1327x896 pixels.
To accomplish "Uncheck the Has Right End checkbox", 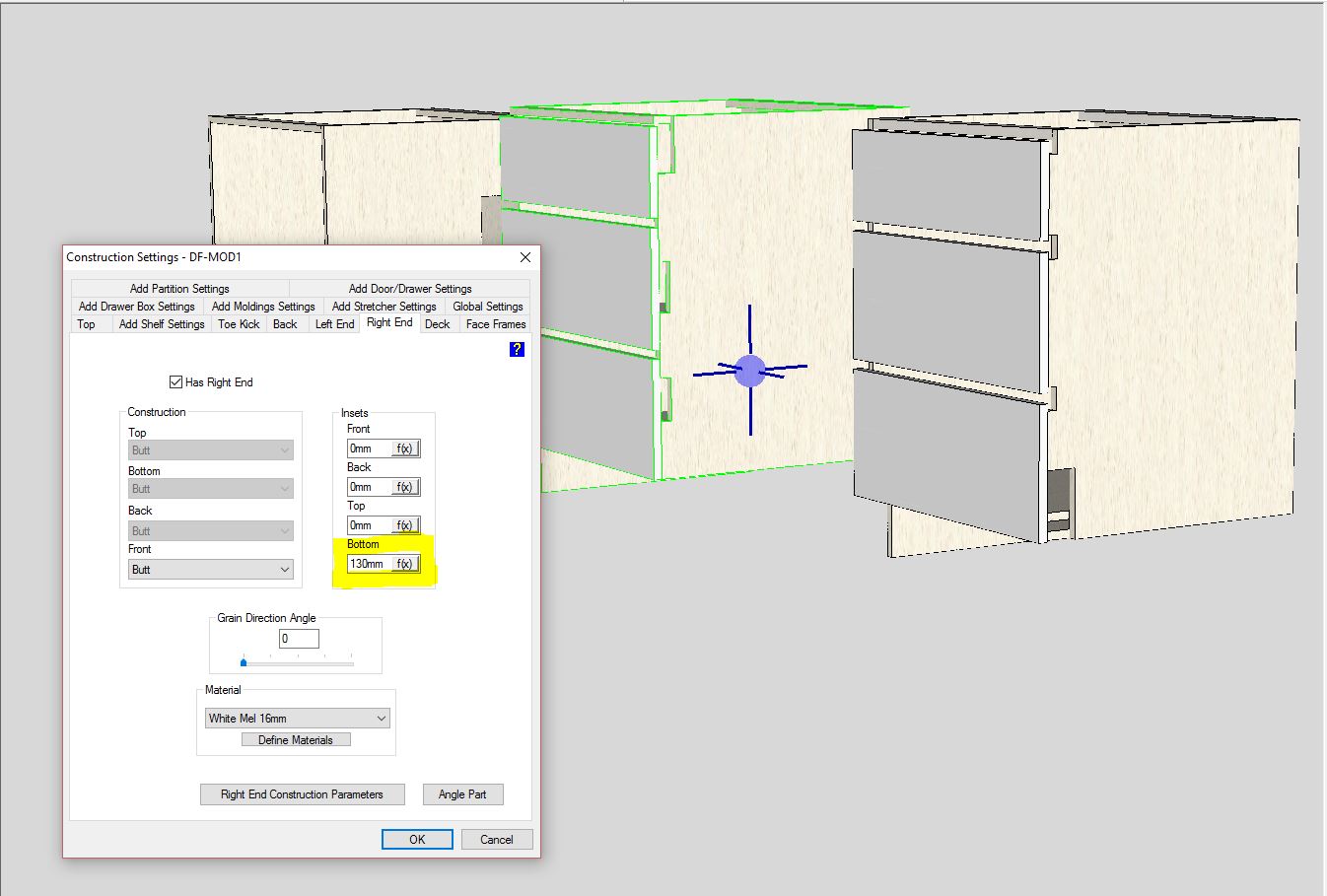I will [x=176, y=382].
